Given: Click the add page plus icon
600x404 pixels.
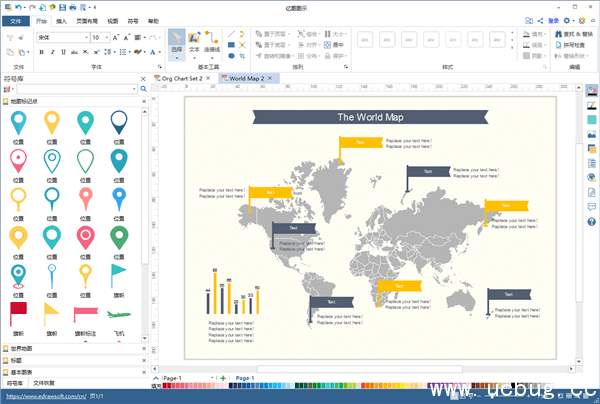Looking at the screenshot, I should (x=222, y=378).
